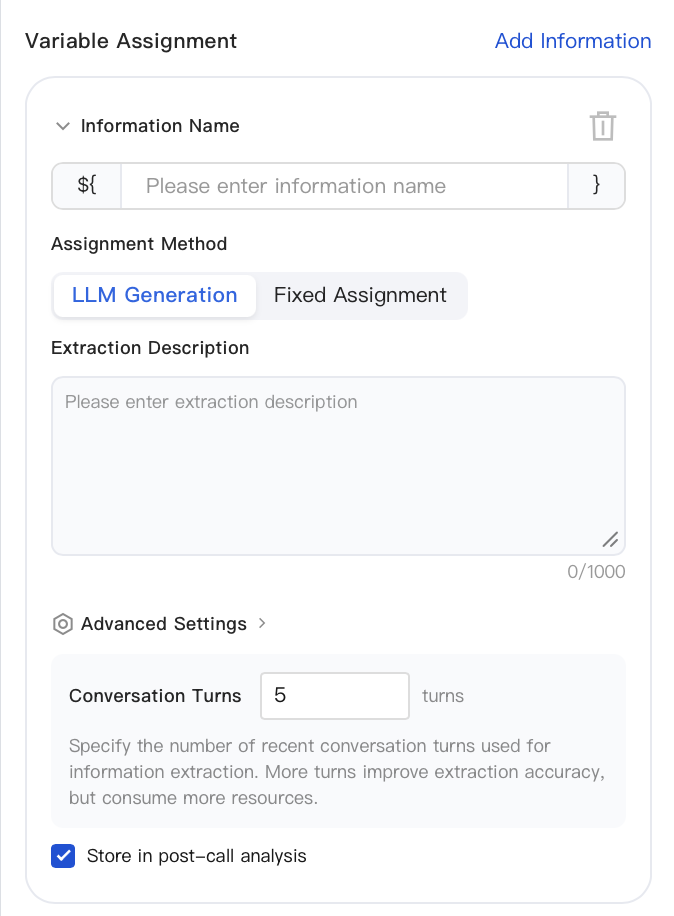Switch to the Fixed Assignment tab
Image resolution: width=674 pixels, height=916 pixels.
(x=360, y=296)
